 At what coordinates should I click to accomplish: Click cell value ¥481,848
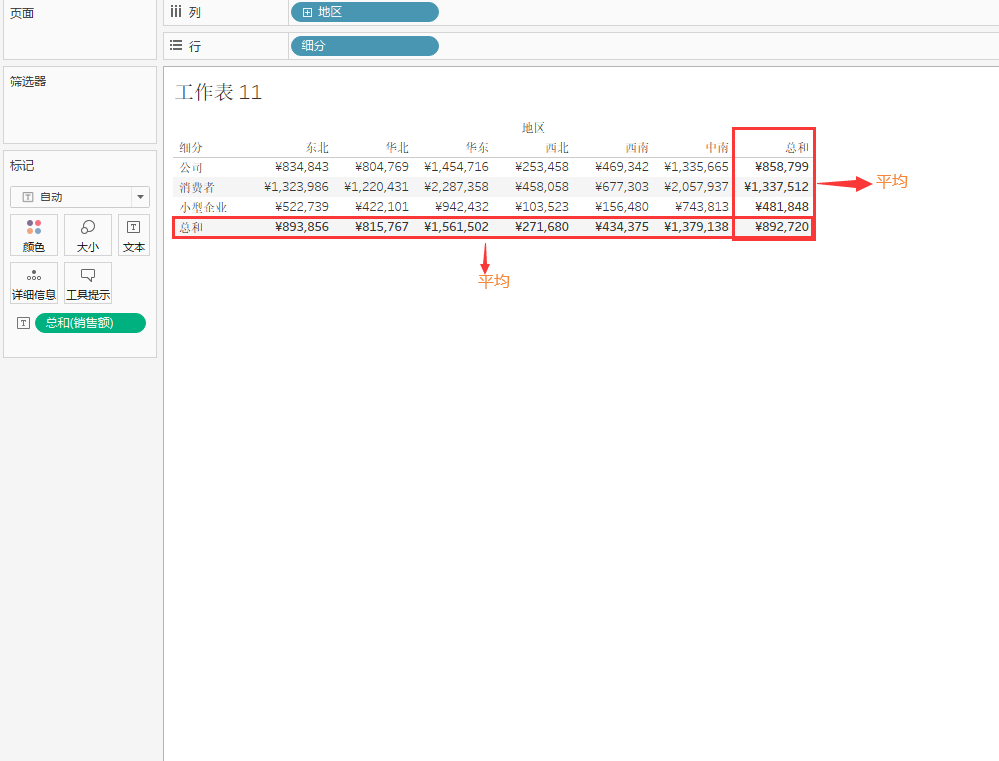click(782, 207)
